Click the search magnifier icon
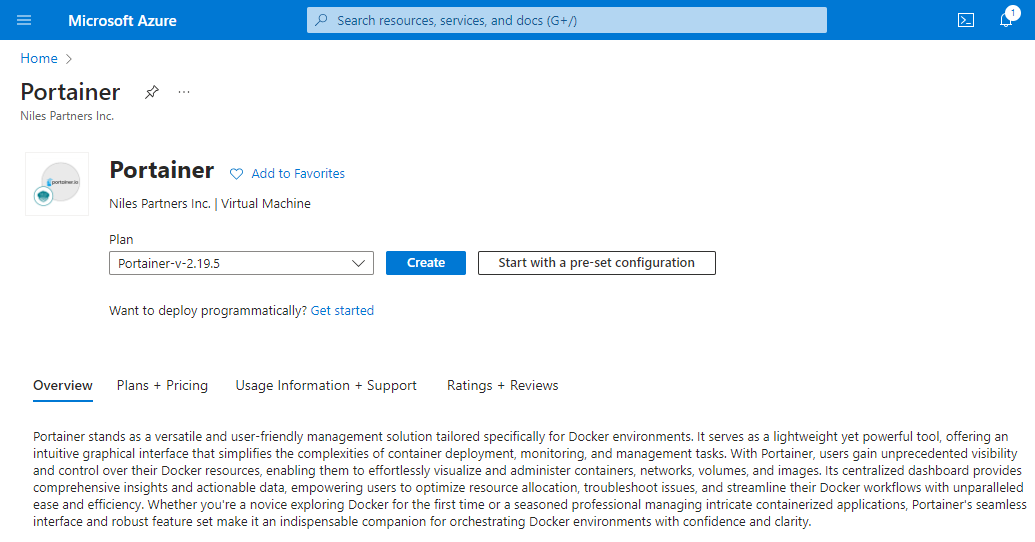 [x=321, y=20]
